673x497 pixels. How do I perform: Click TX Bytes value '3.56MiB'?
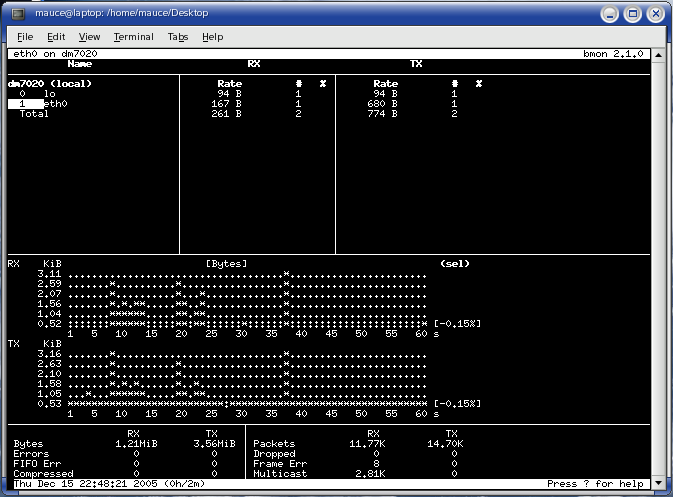[x=214, y=444]
